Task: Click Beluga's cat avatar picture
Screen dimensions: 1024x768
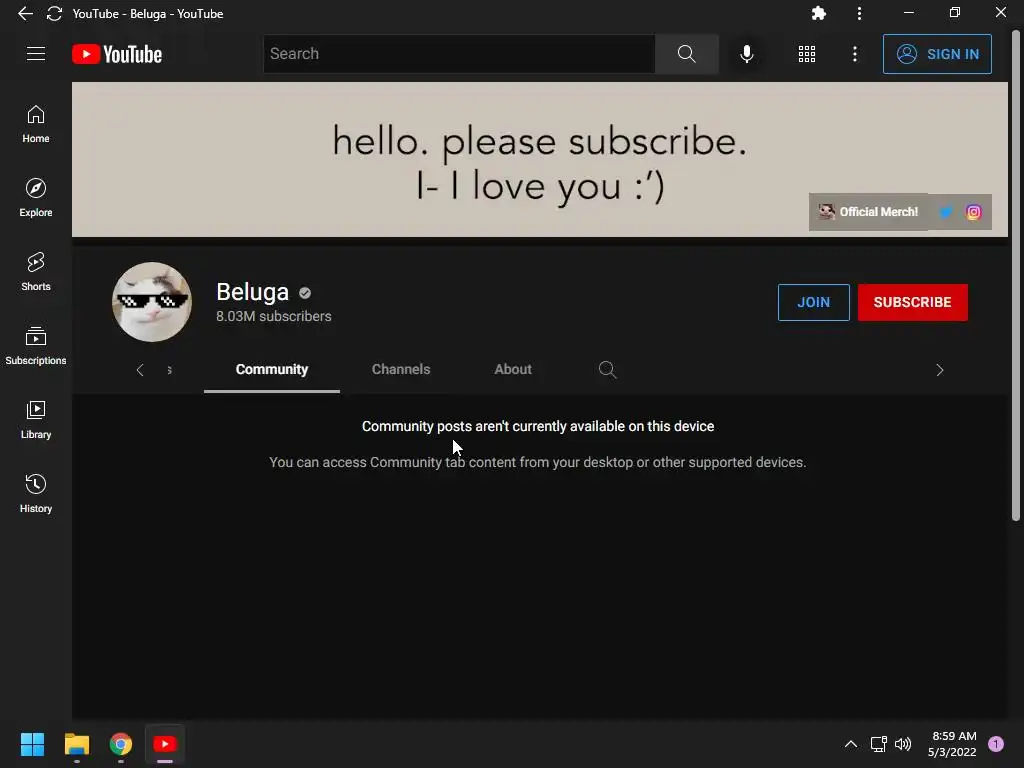Action: [152, 302]
